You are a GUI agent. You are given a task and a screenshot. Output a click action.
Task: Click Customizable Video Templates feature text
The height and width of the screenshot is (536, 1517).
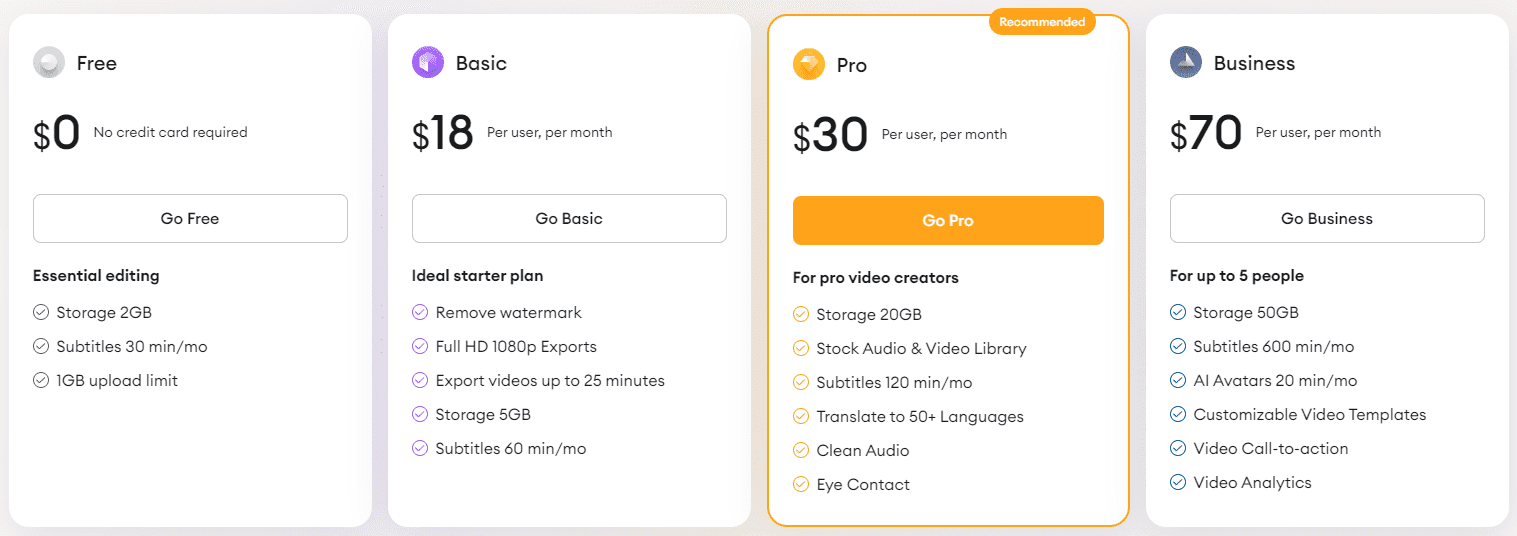point(1310,415)
